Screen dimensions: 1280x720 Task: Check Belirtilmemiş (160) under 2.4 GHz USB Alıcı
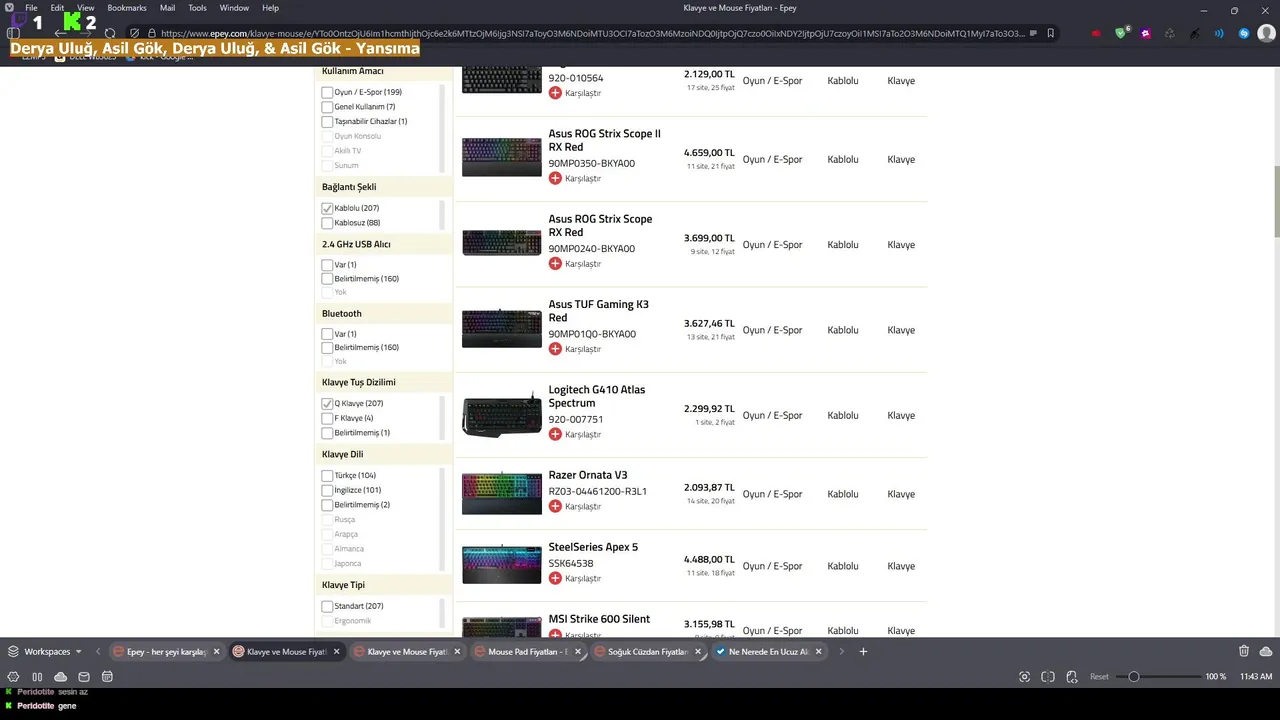pos(327,279)
